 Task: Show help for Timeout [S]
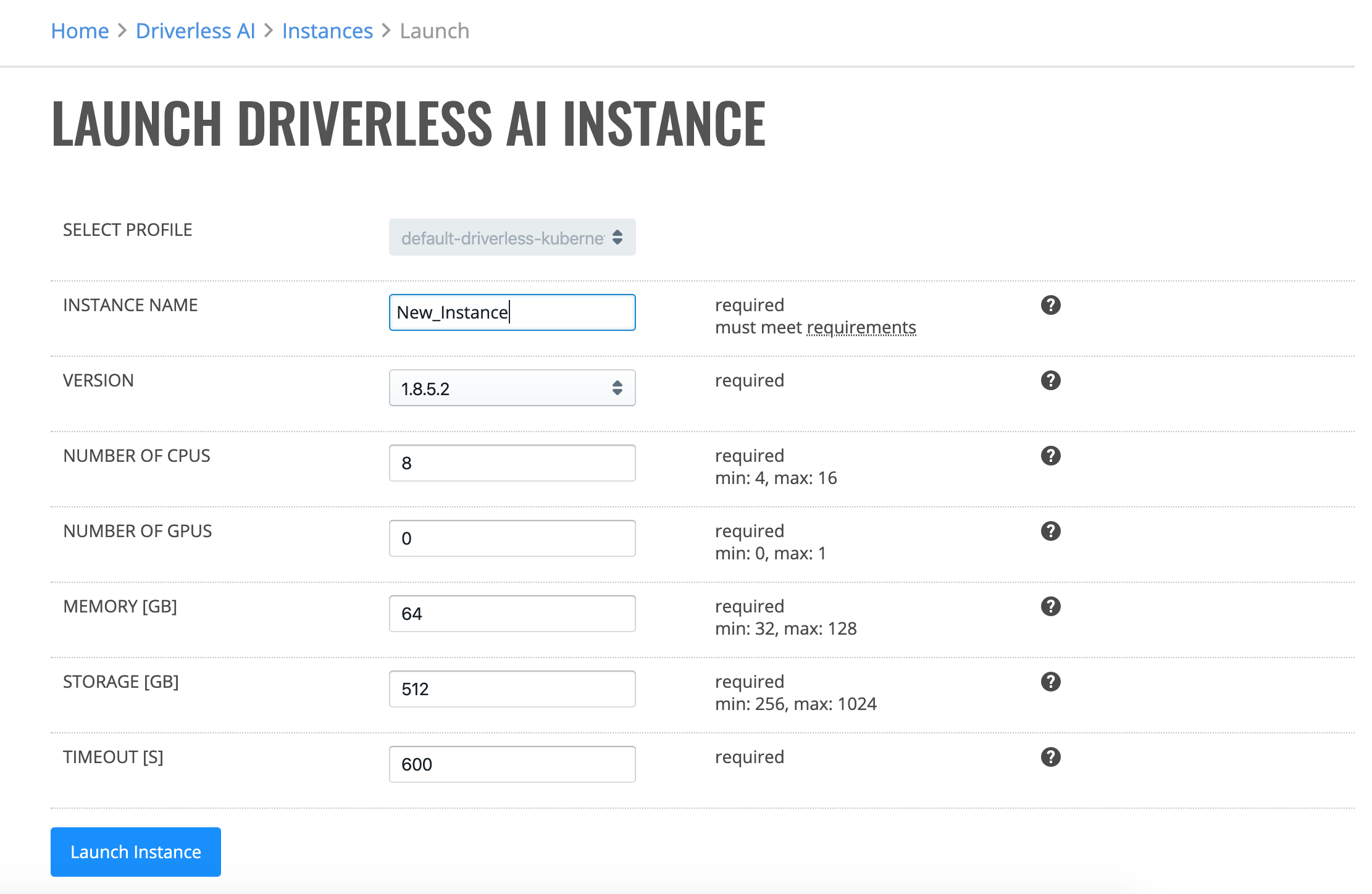click(1050, 757)
